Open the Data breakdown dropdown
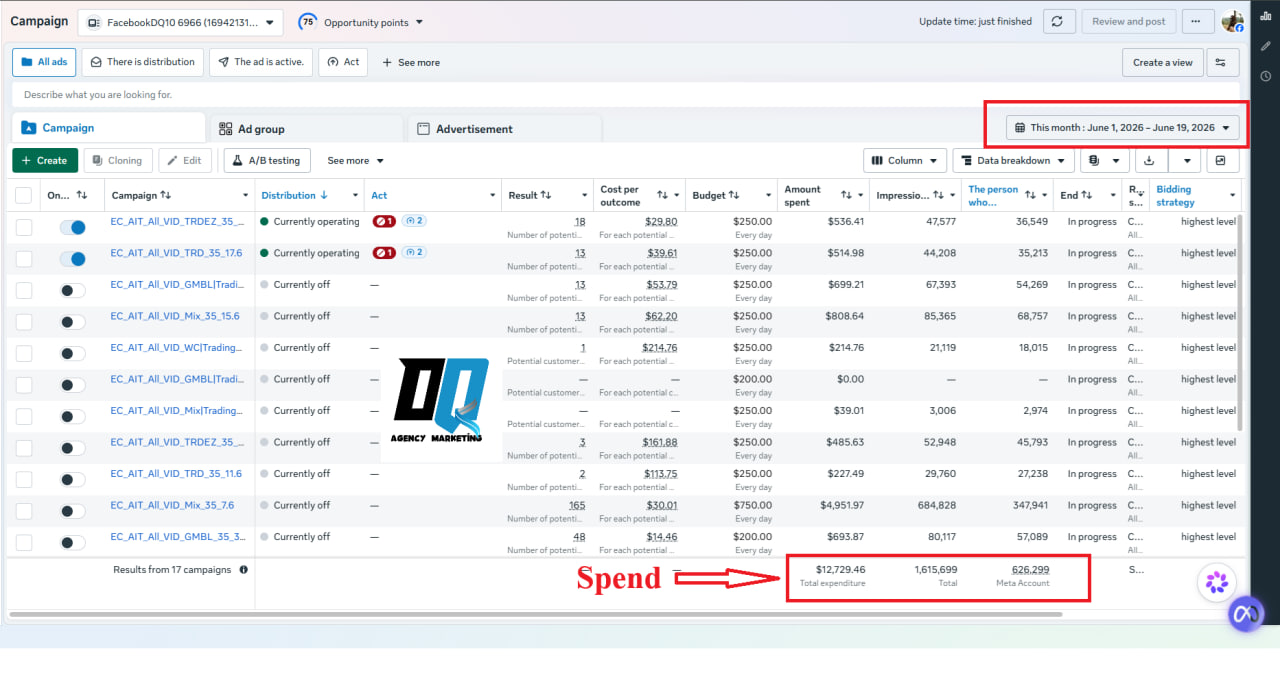Screen dimensions: 1280x673 tap(1013, 160)
